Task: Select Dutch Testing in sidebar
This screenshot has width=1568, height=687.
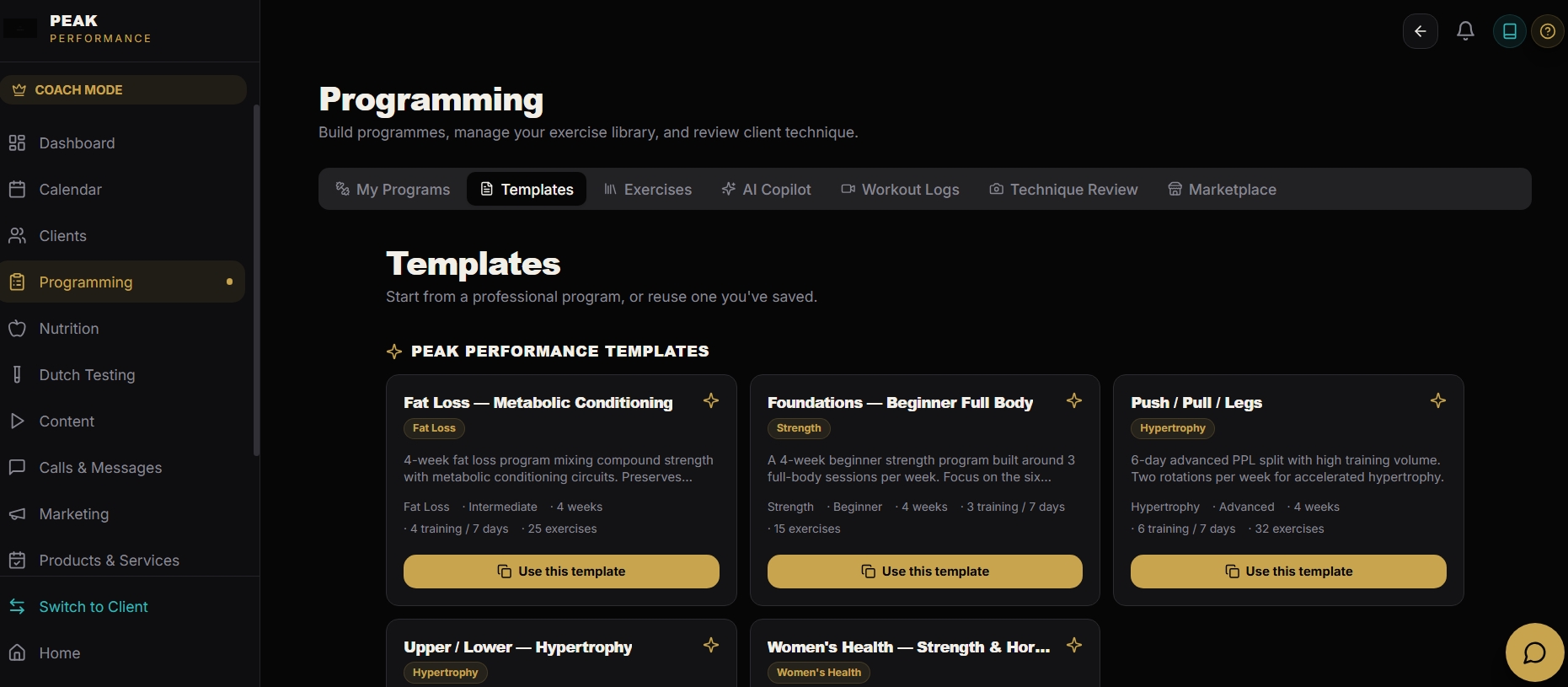Action: pyautogui.click(x=123, y=375)
